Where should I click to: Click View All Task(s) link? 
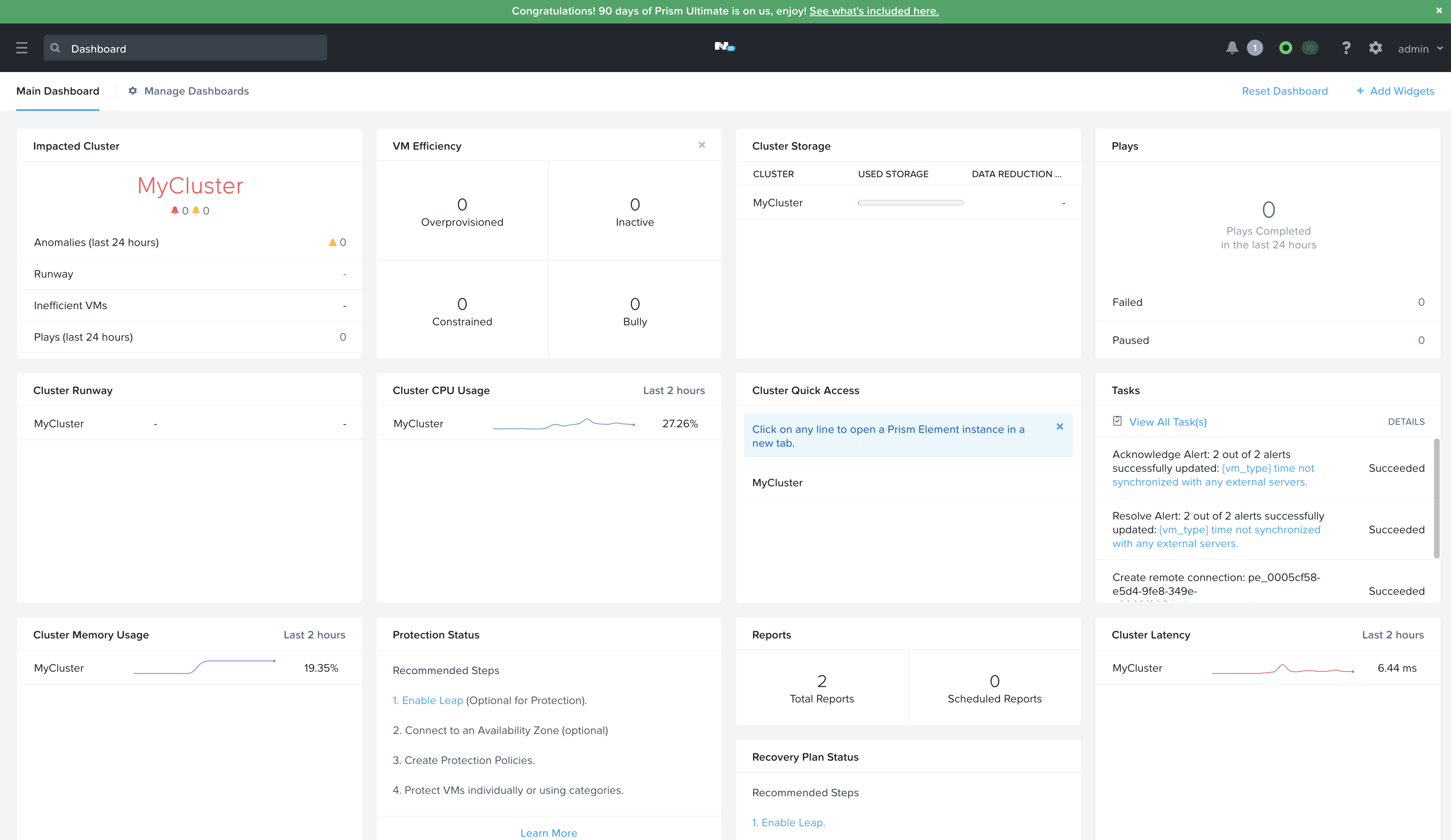click(1168, 422)
